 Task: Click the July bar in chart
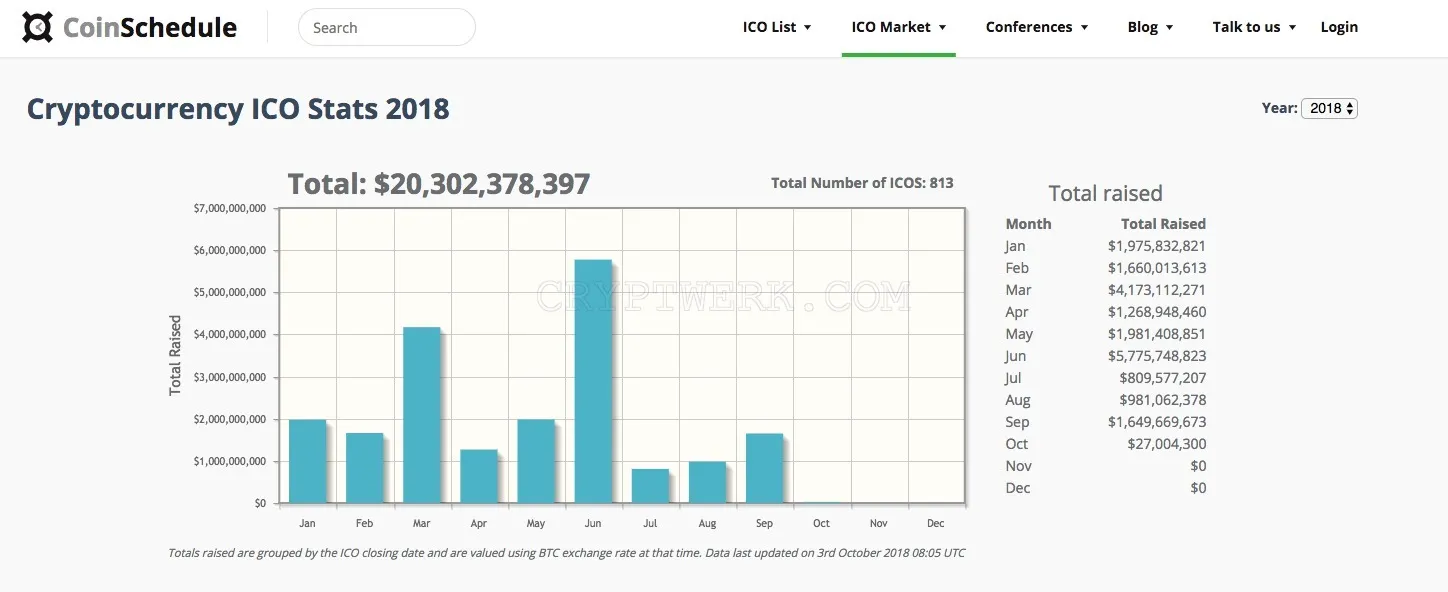point(650,486)
